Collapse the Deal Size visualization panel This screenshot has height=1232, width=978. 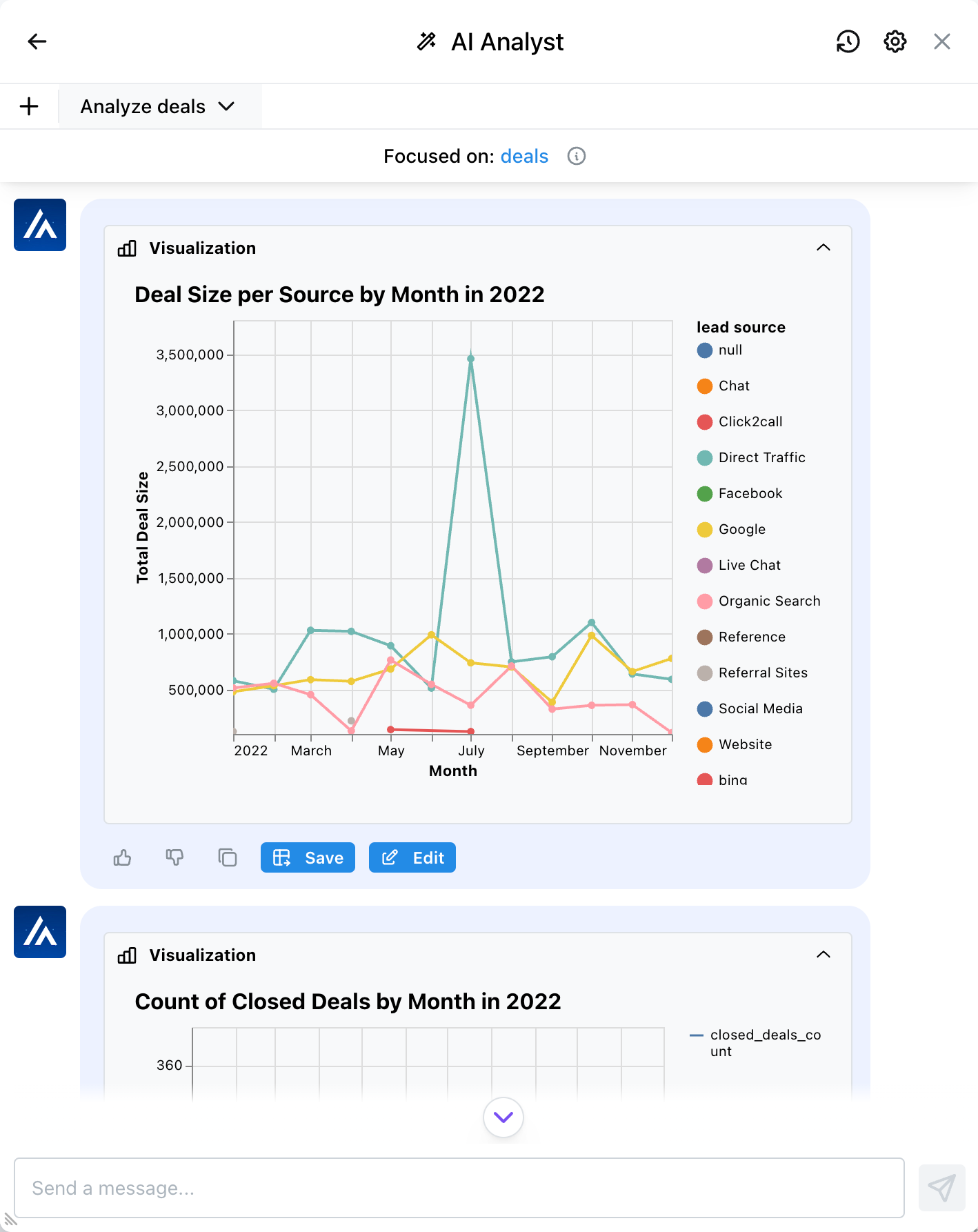click(x=823, y=248)
